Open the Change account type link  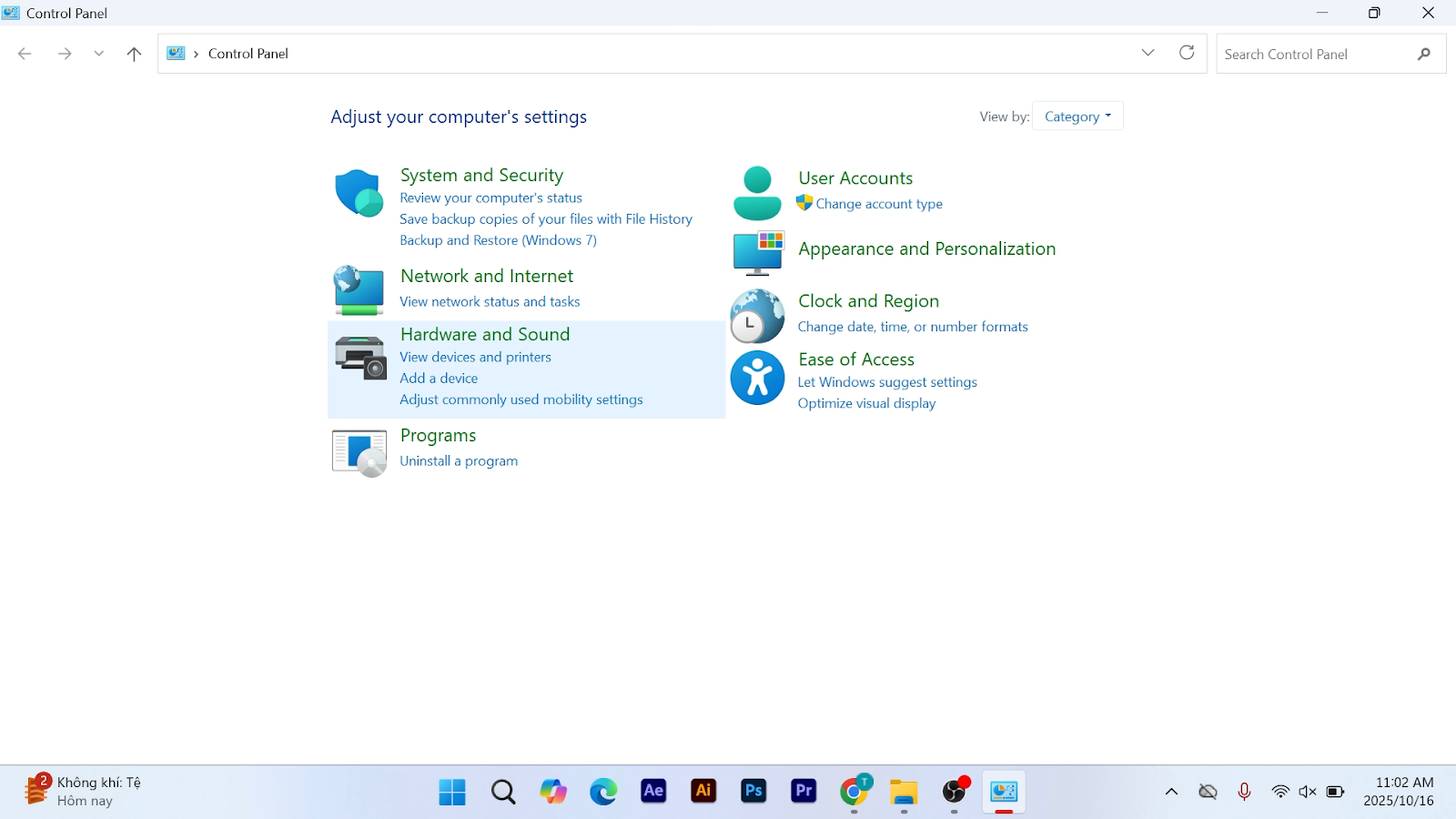(879, 204)
